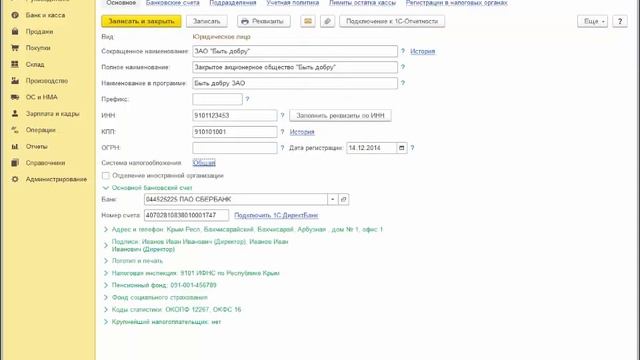This screenshot has height=360, width=640.
Task: Click help mark next to Наименование в программе
Action: click(403, 83)
